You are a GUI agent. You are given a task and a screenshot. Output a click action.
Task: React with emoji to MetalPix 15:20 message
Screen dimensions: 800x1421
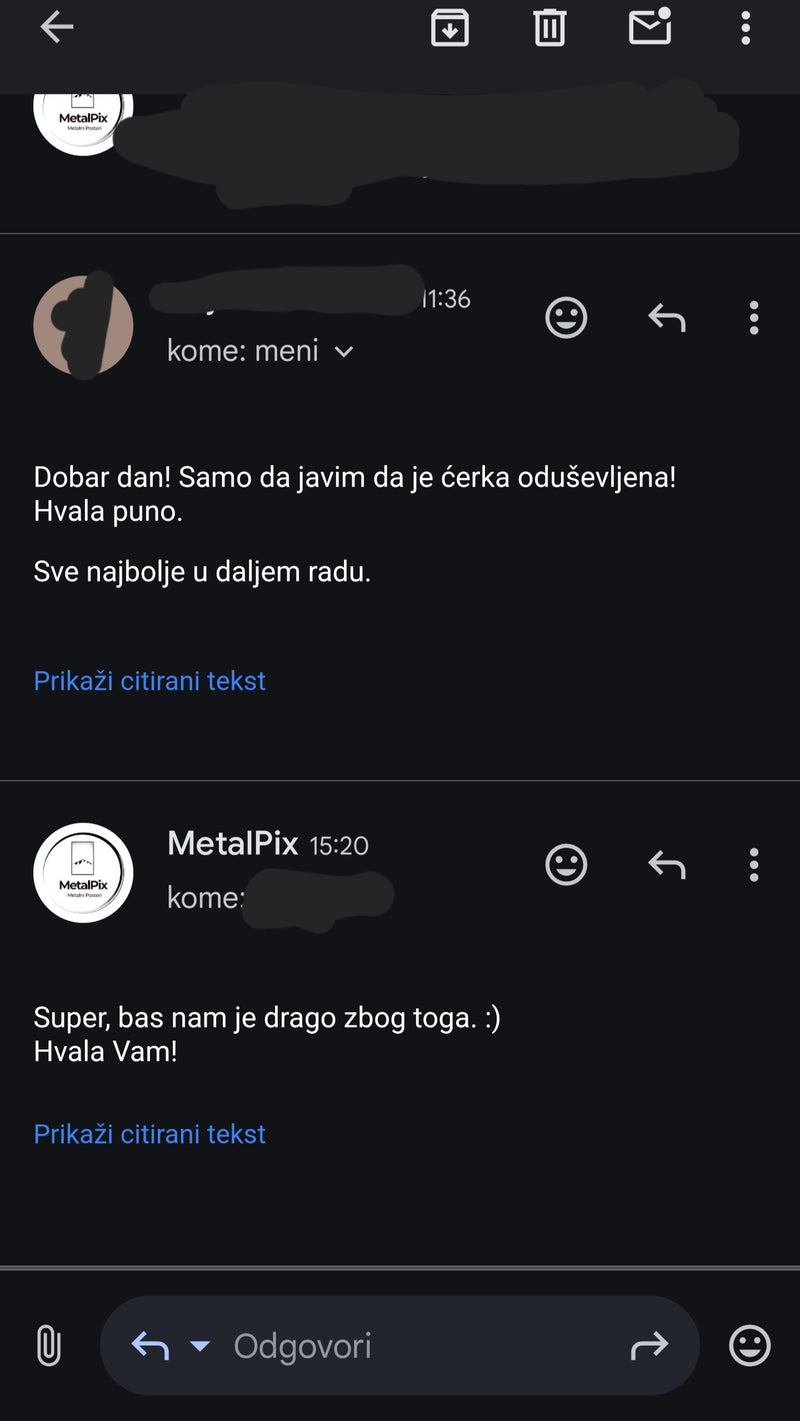point(566,865)
